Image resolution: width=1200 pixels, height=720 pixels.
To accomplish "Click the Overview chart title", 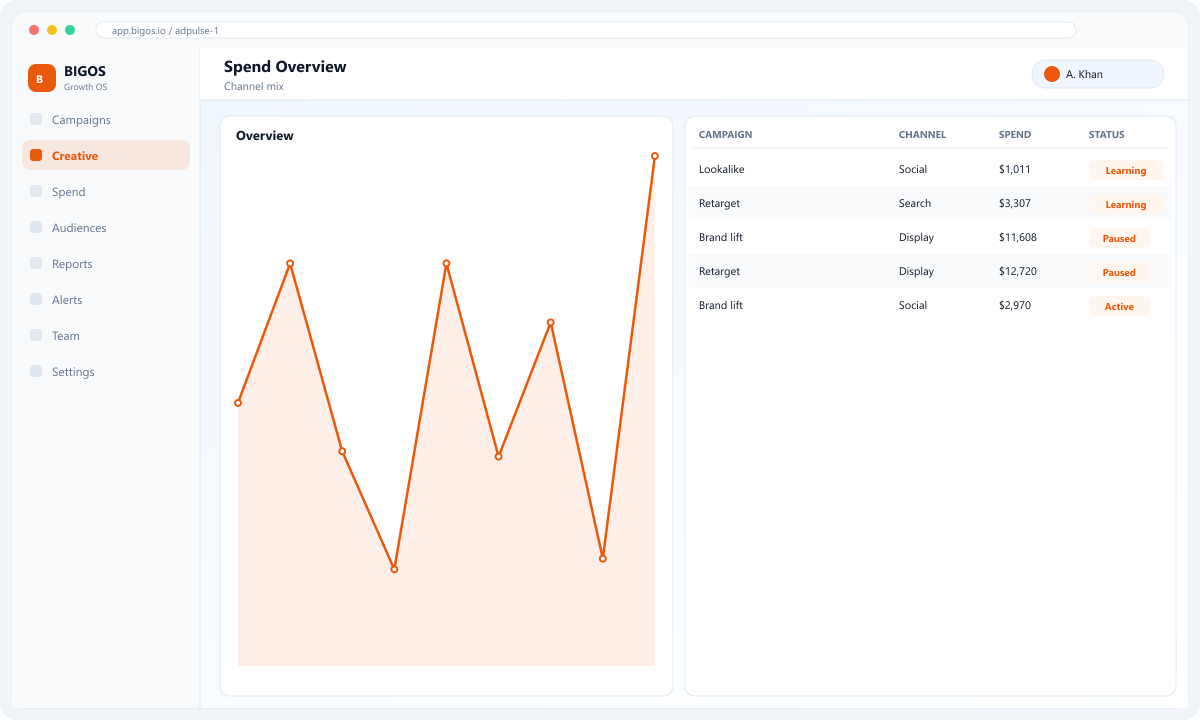I will click(265, 136).
